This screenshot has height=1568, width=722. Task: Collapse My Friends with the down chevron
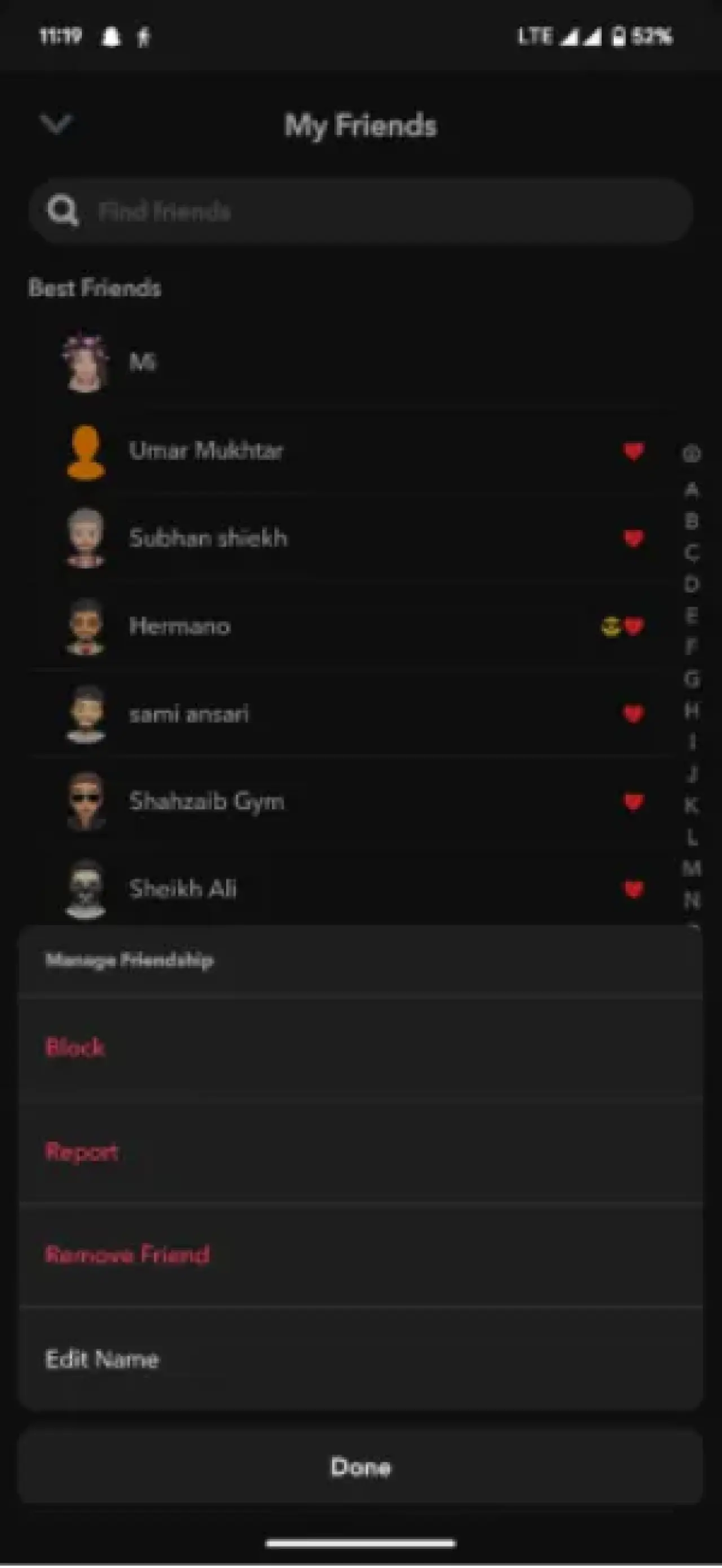pos(56,124)
